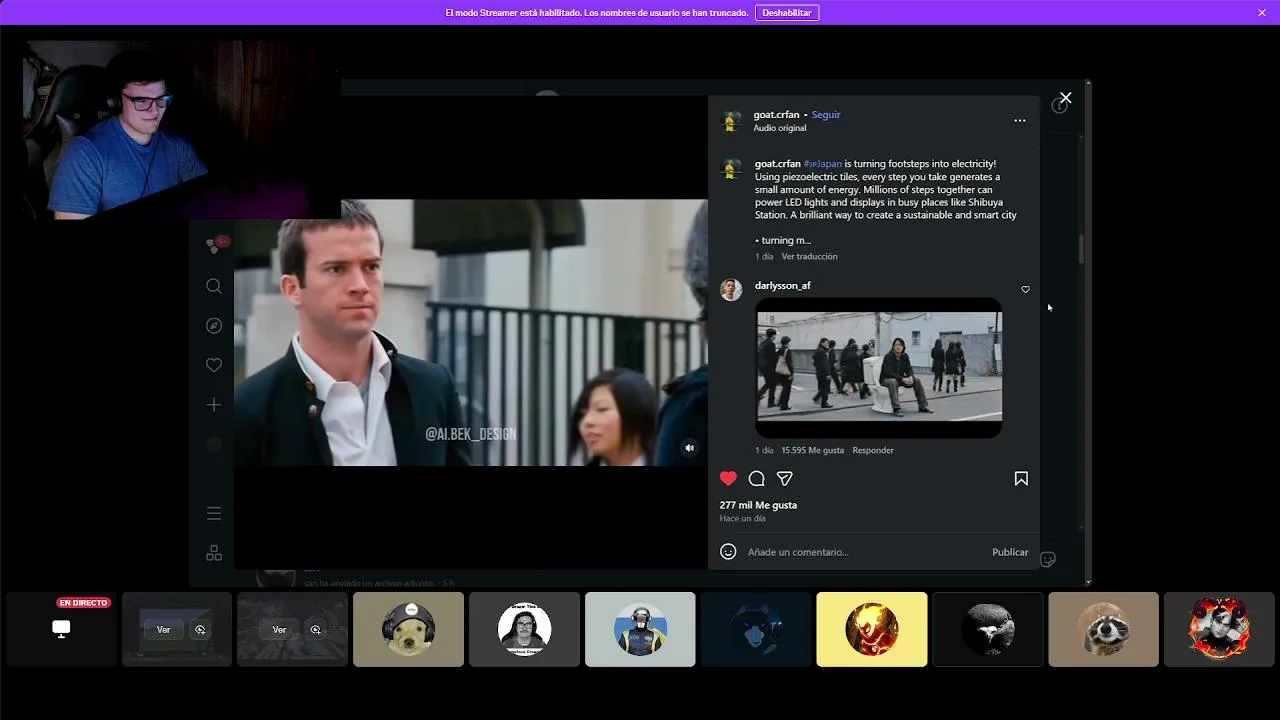Select the raccoon avatar tile
The height and width of the screenshot is (720, 1280).
(x=1104, y=629)
